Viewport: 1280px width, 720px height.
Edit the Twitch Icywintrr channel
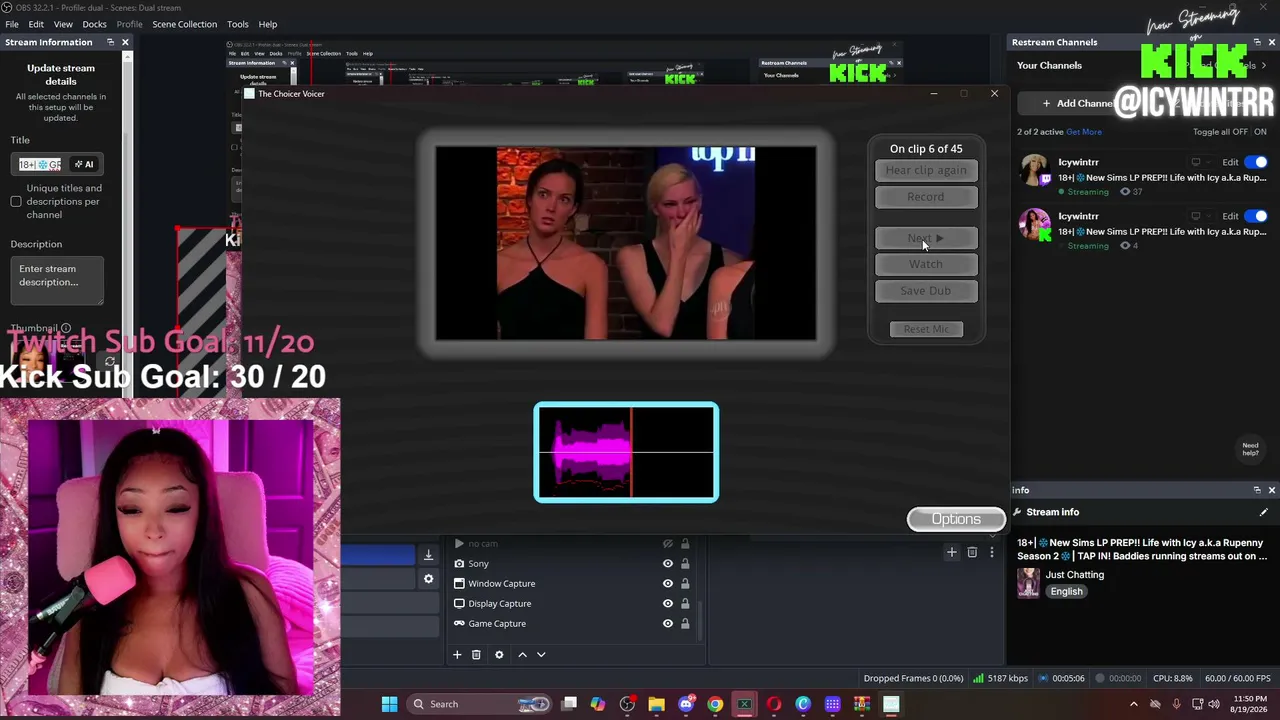[x=1230, y=162]
